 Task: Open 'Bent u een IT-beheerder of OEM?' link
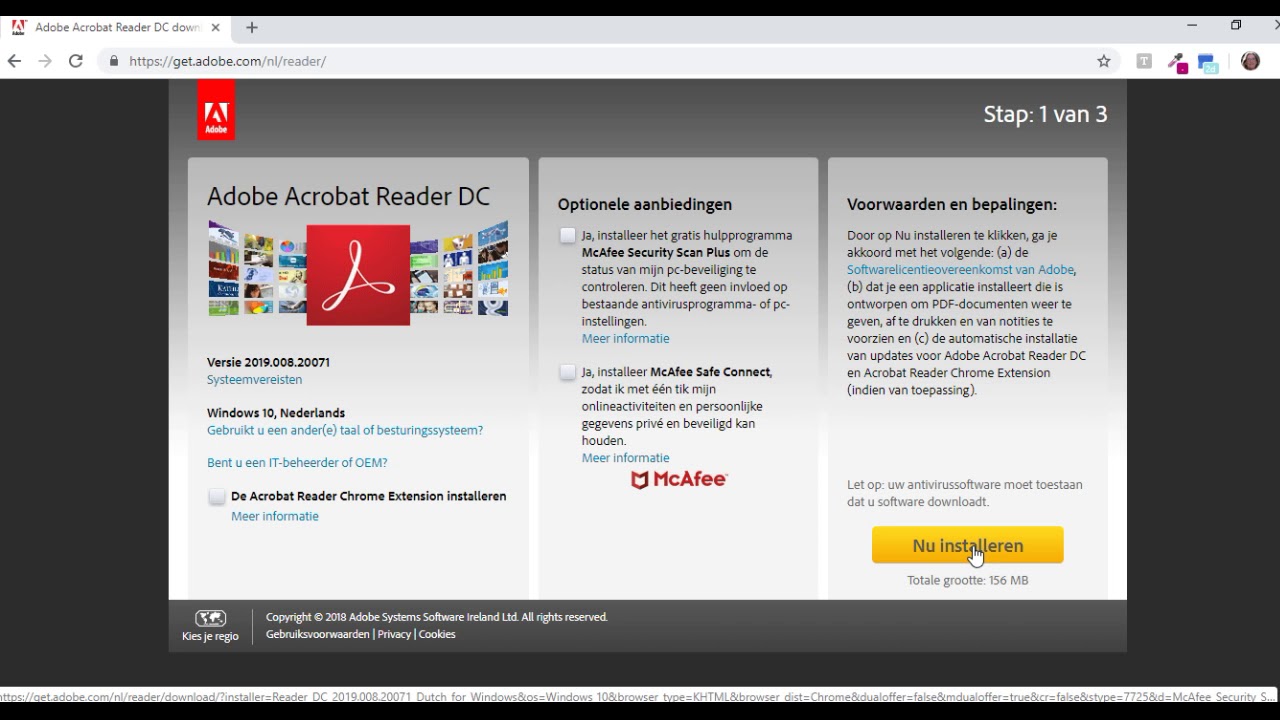(297, 463)
